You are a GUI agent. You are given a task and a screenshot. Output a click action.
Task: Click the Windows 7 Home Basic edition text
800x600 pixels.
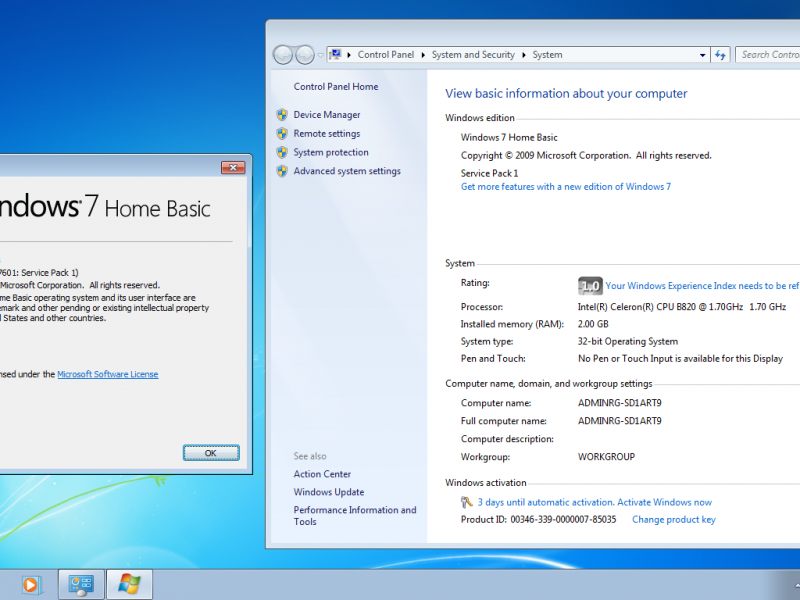coord(509,137)
